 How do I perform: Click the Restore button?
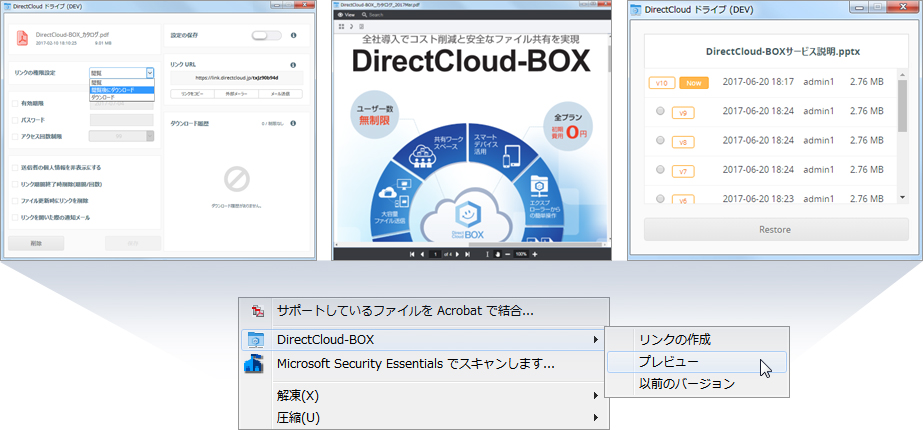point(775,229)
